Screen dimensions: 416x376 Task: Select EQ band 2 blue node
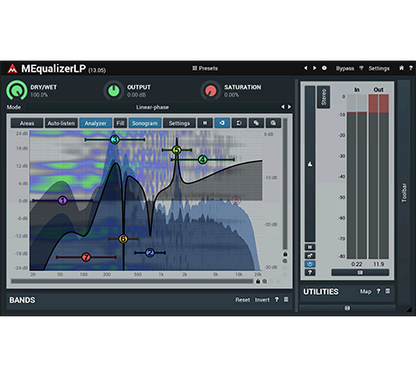click(150, 253)
